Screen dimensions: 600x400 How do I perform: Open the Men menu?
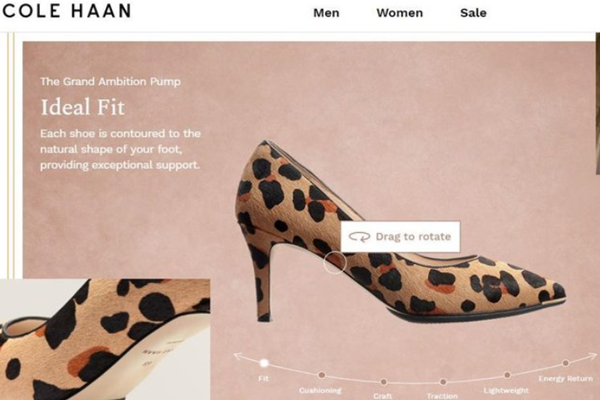coord(326,13)
